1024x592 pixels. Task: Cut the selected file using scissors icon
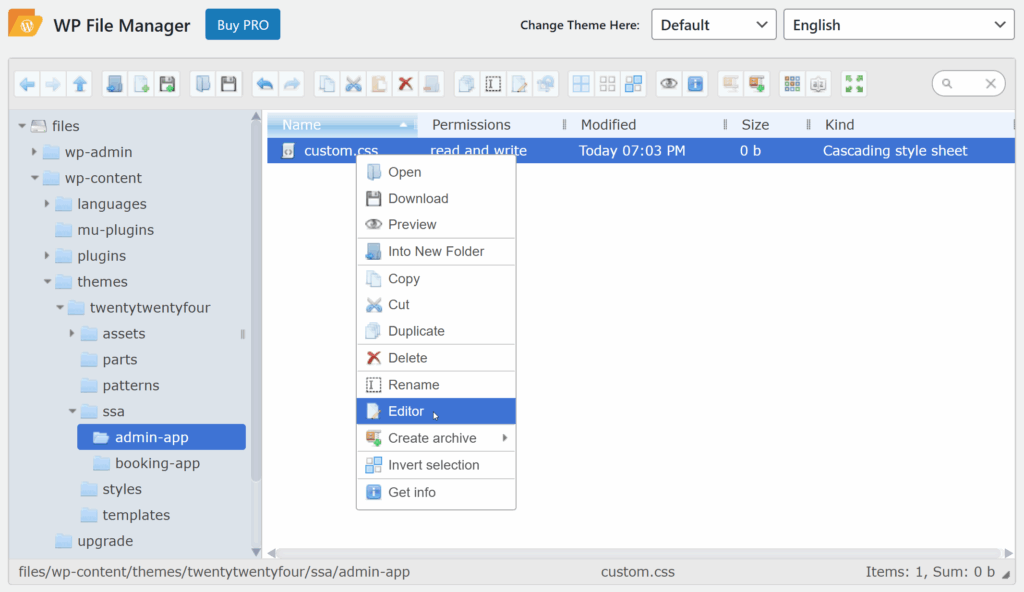pyautogui.click(x=353, y=83)
